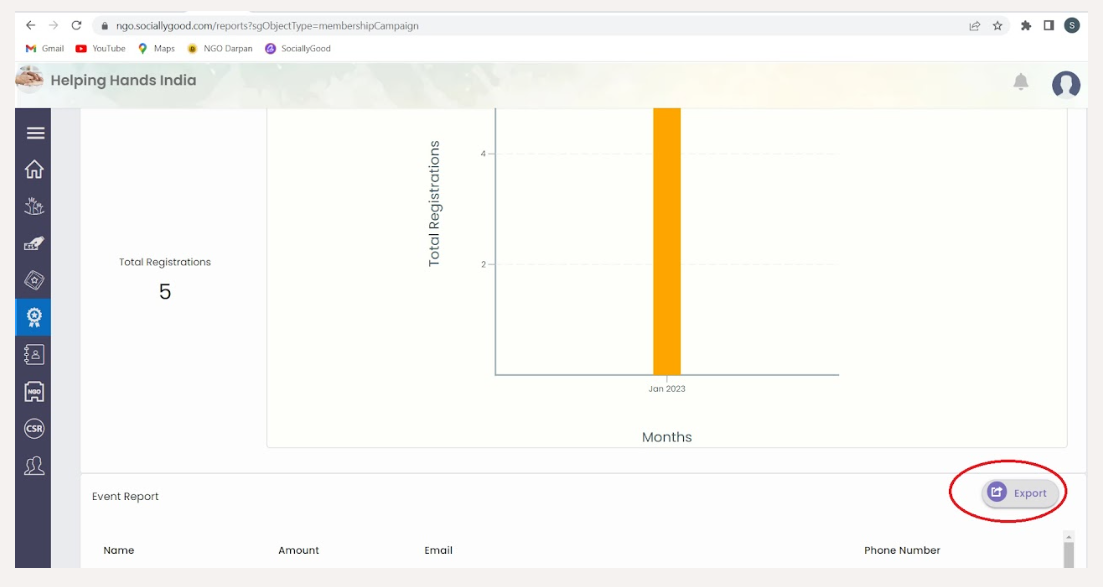1103x587 pixels.
Task: Click the Amount column header
Action: tap(298, 550)
